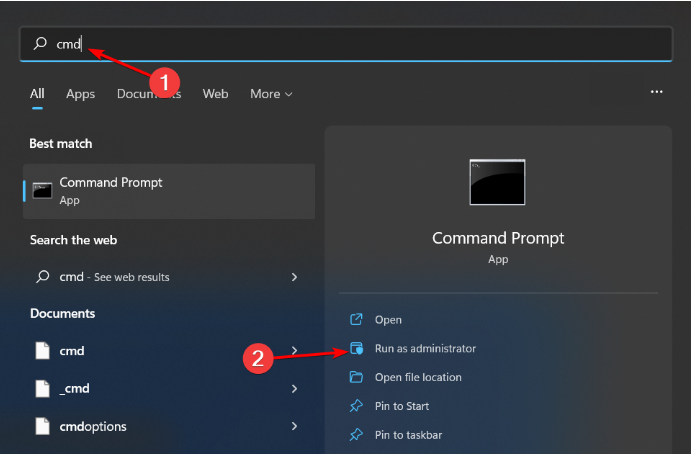Expand the More filter dropdown
Image resolution: width=691 pixels, height=454 pixels.
coord(271,94)
